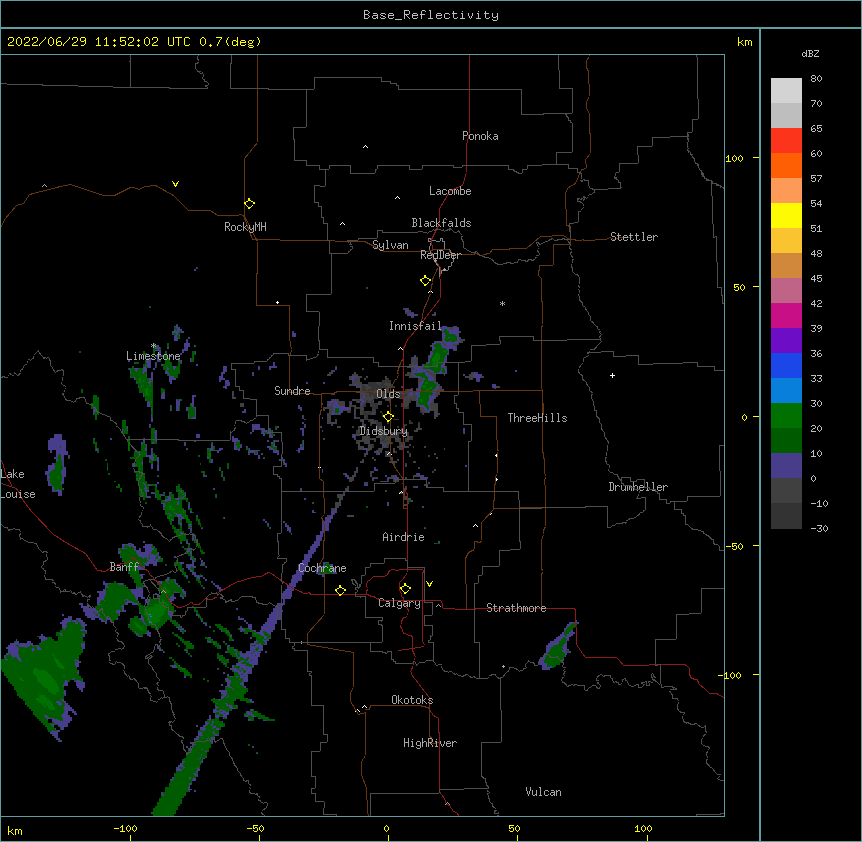Click the Vulcan label
Screen dimensions: 862x842
click(x=543, y=792)
